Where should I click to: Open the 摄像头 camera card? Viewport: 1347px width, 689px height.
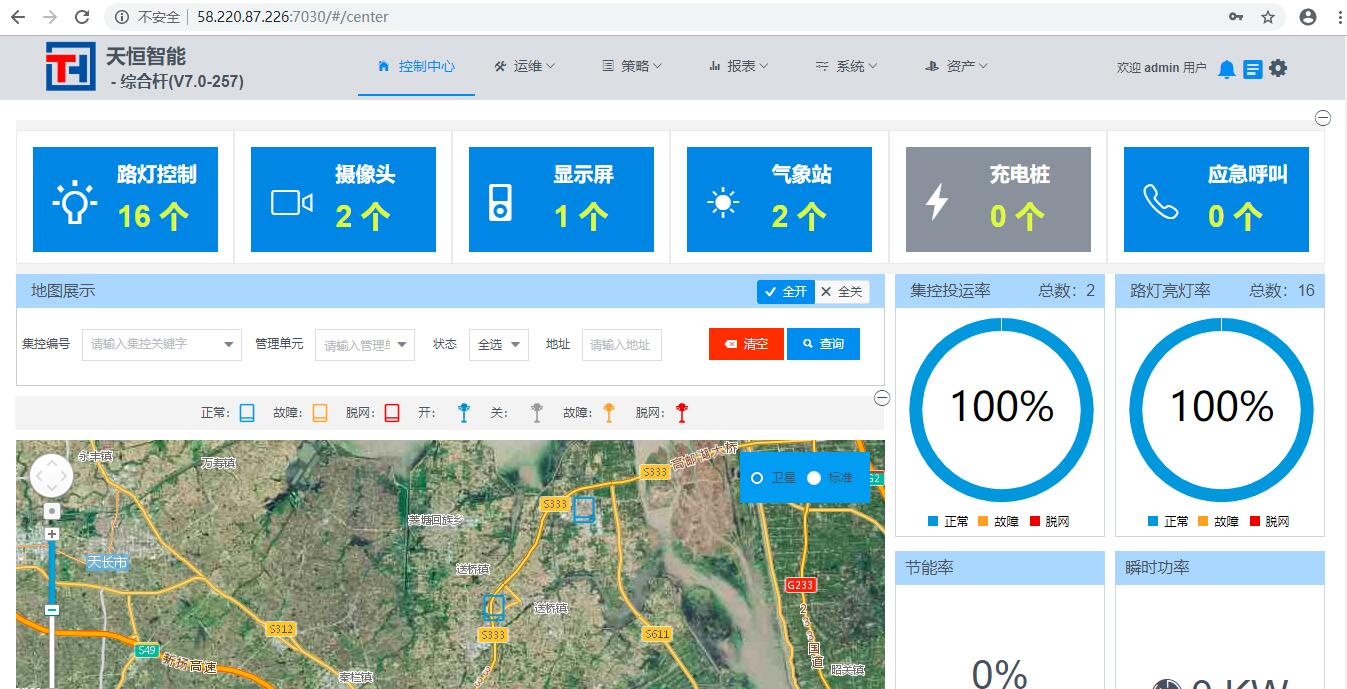tap(343, 199)
